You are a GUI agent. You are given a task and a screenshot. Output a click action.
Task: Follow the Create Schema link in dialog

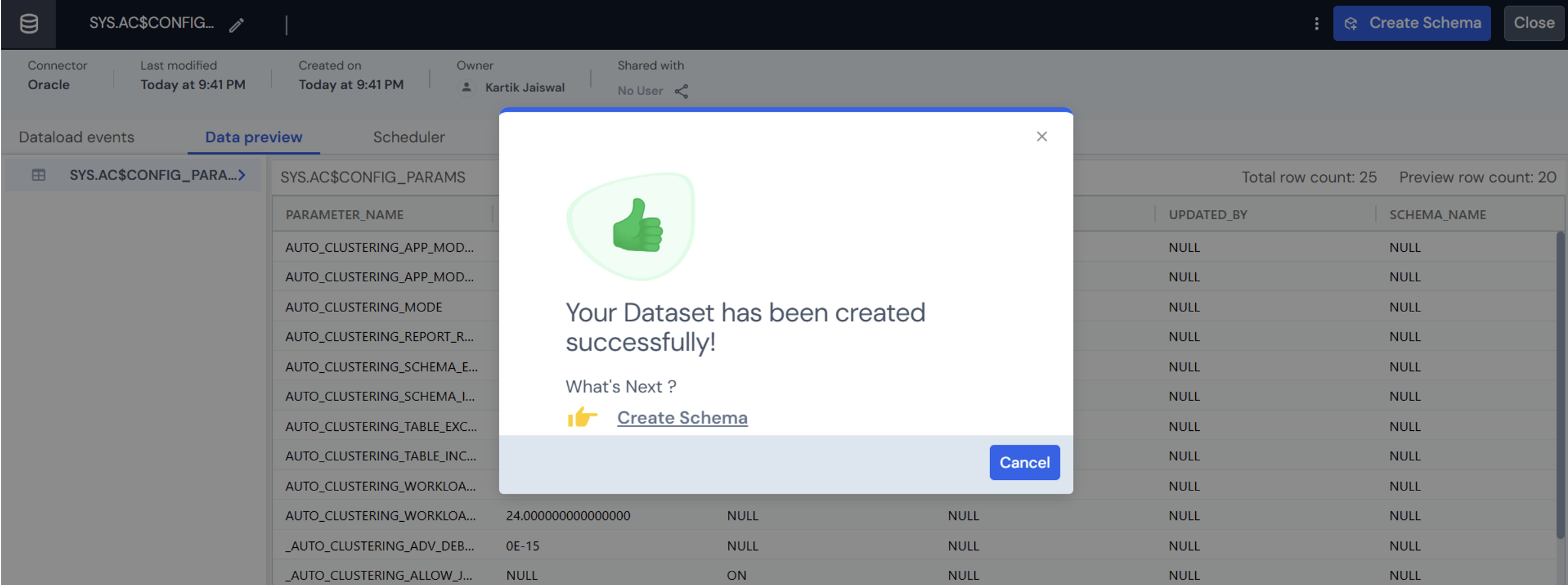tap(682, 418)
